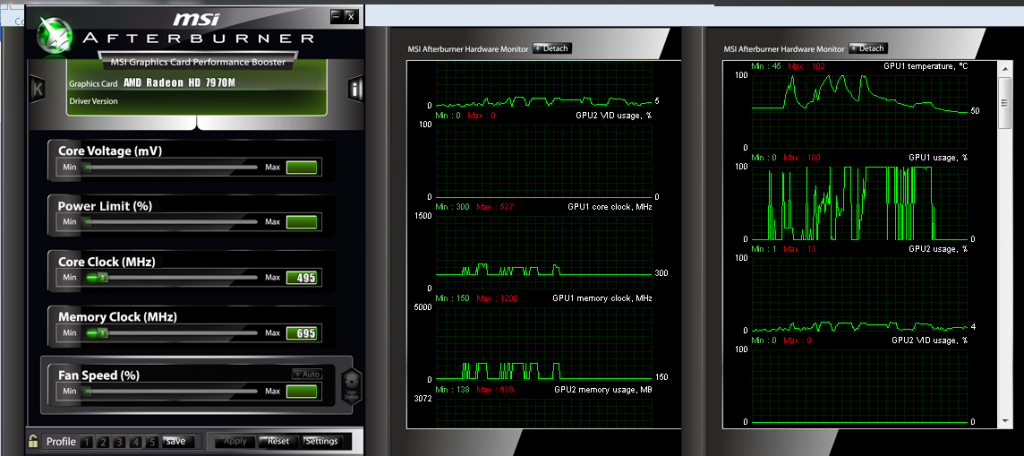Click the GPU2 usage graph in right monitor
Screen dimensions: 1024x456
(x=860, y=294)
